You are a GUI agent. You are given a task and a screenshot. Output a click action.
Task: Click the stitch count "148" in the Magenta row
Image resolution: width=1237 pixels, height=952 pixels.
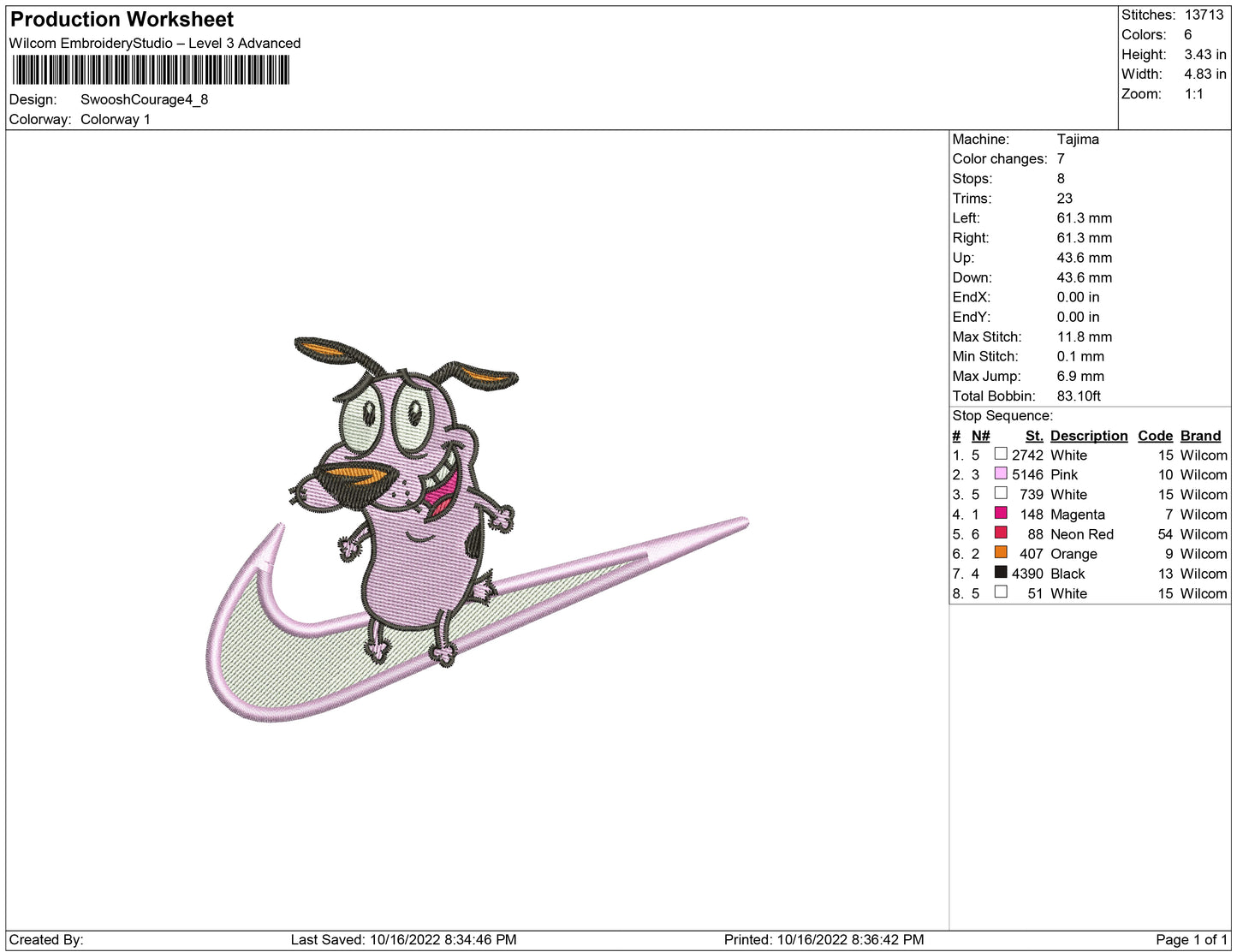pyautogui.click(x=1032, y=515)
